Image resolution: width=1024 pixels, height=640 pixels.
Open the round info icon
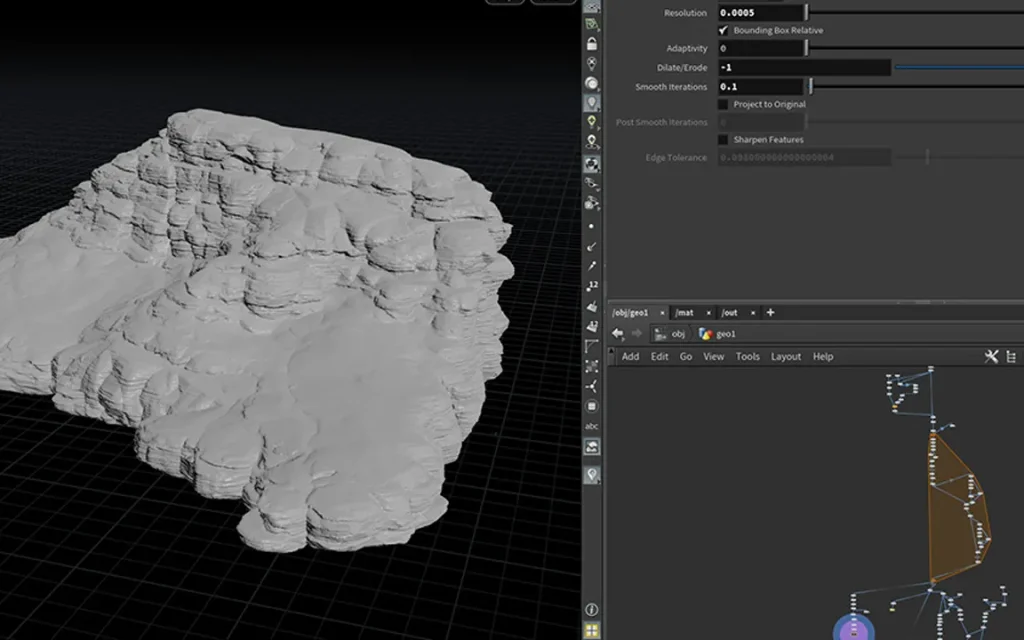pos(592,609)
